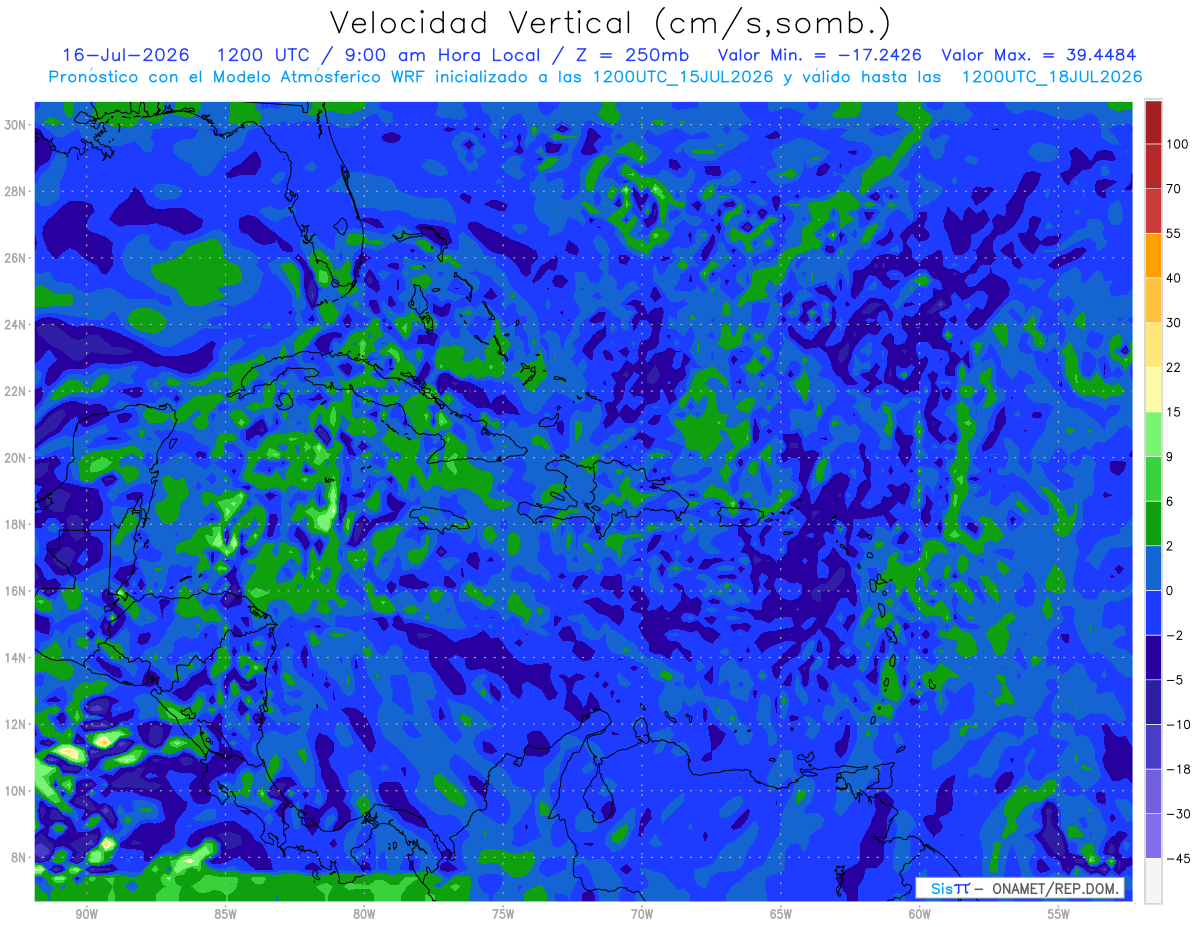The height and width of the screenshot is (927, 1200).
Task: Pick the light green swatch between 9 and 15
Action: tap(1153, 434)
